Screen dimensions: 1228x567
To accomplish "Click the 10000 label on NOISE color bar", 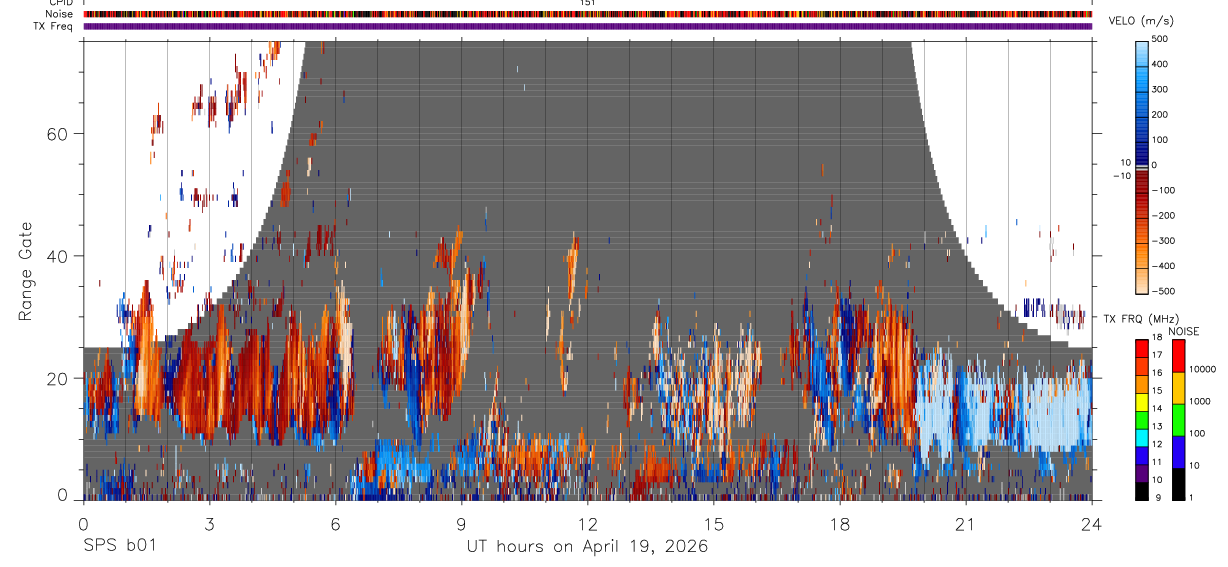I will click(1203, 369).
